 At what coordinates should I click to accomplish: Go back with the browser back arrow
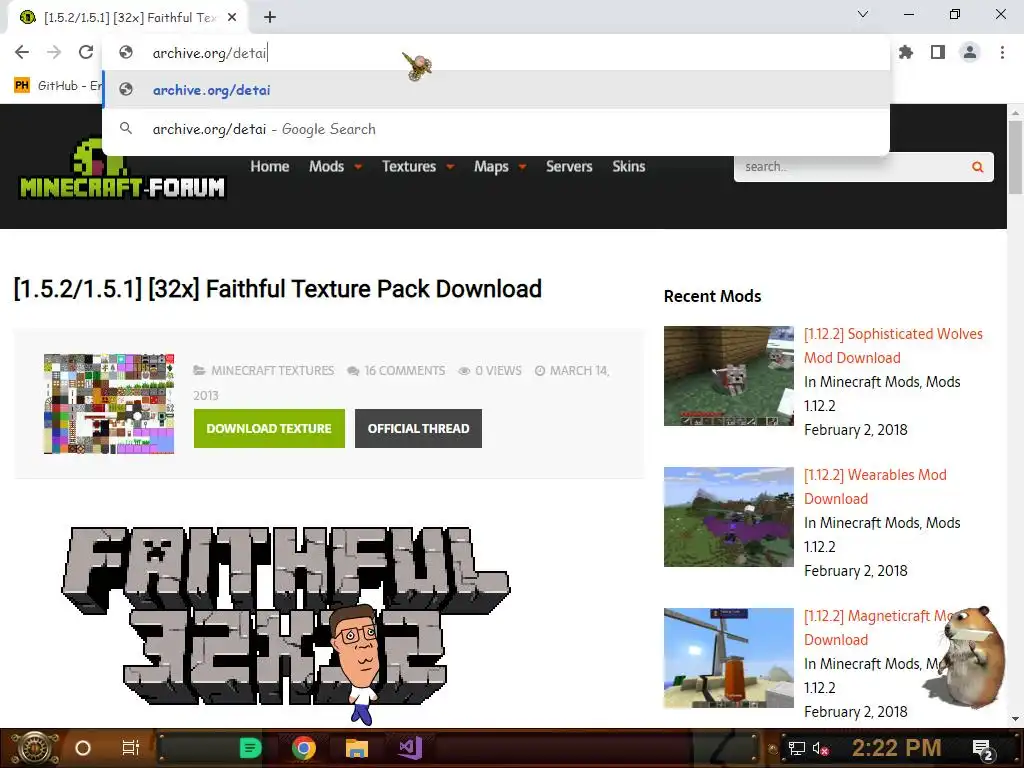(22, 52)
